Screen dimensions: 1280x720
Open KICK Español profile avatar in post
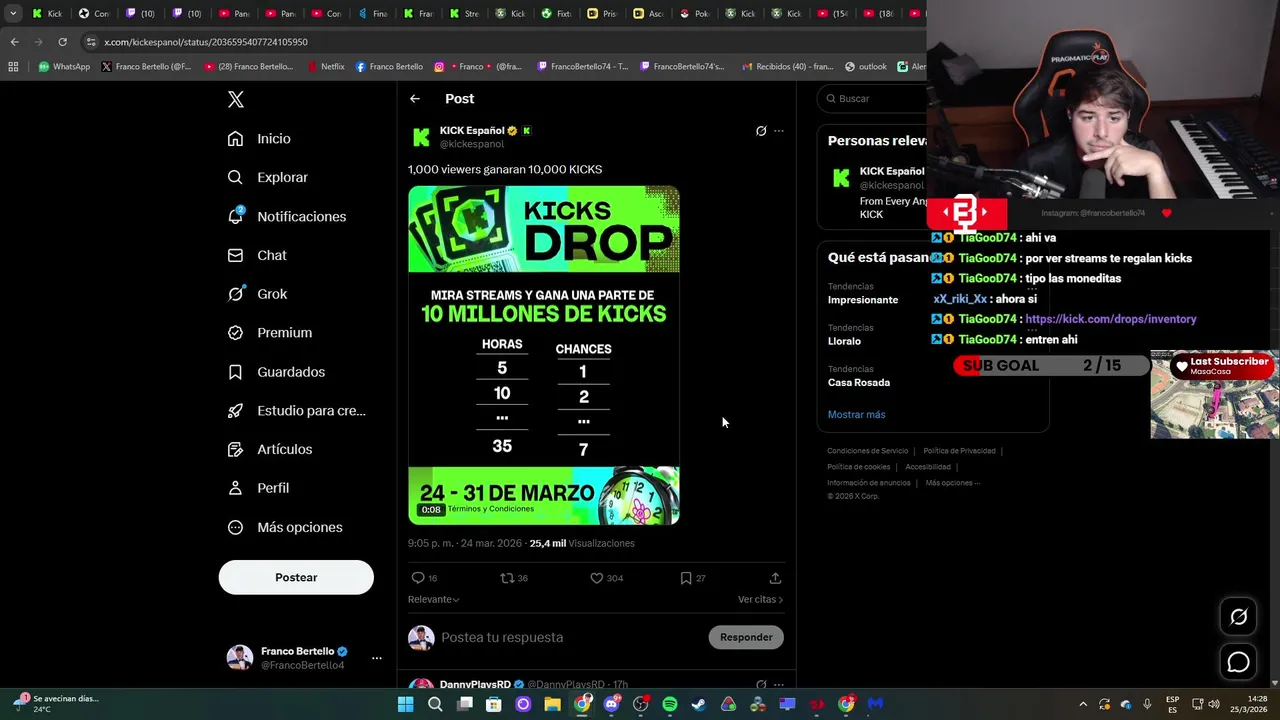[421, 137]
